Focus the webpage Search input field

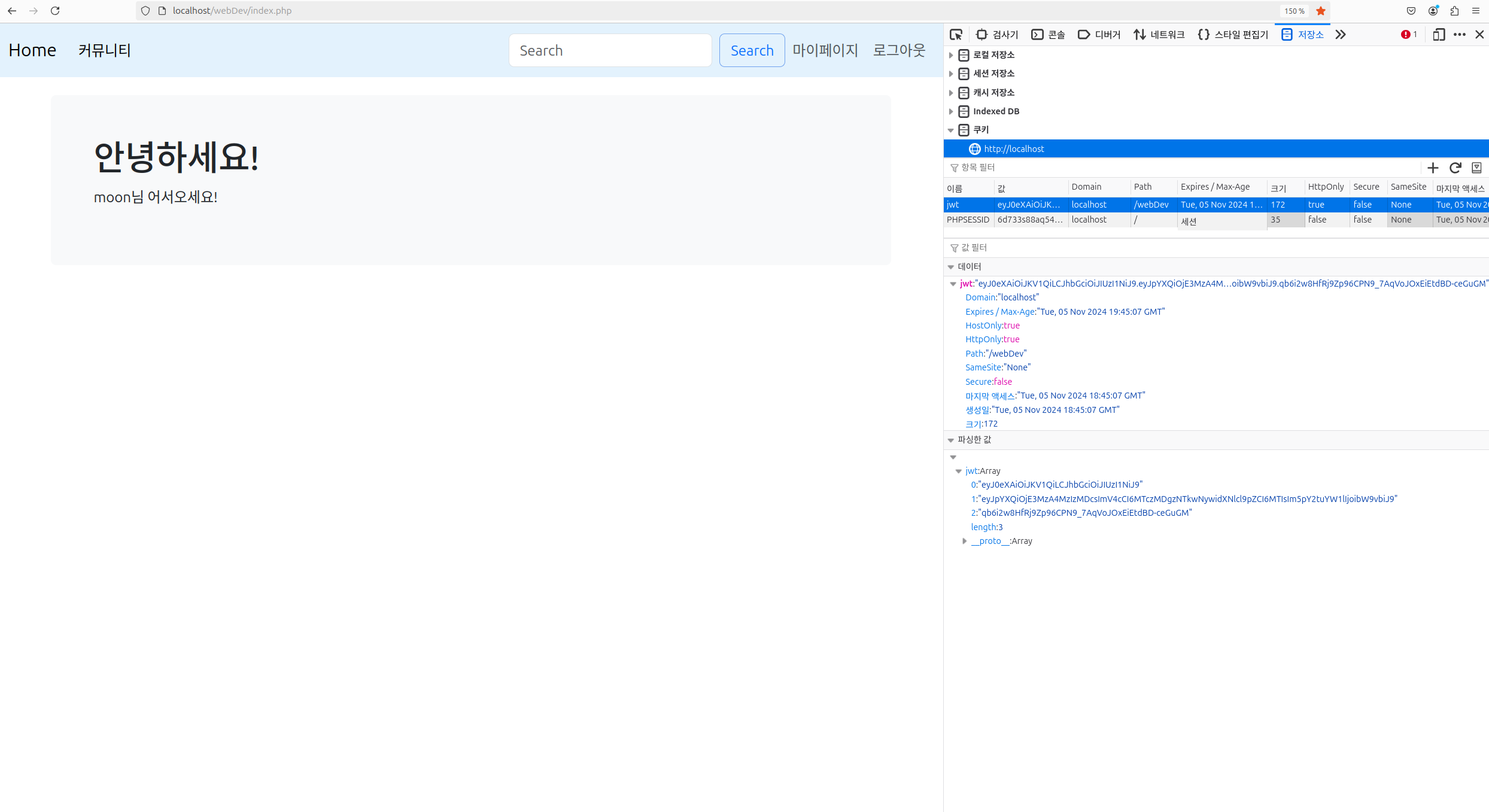point(610,50)
